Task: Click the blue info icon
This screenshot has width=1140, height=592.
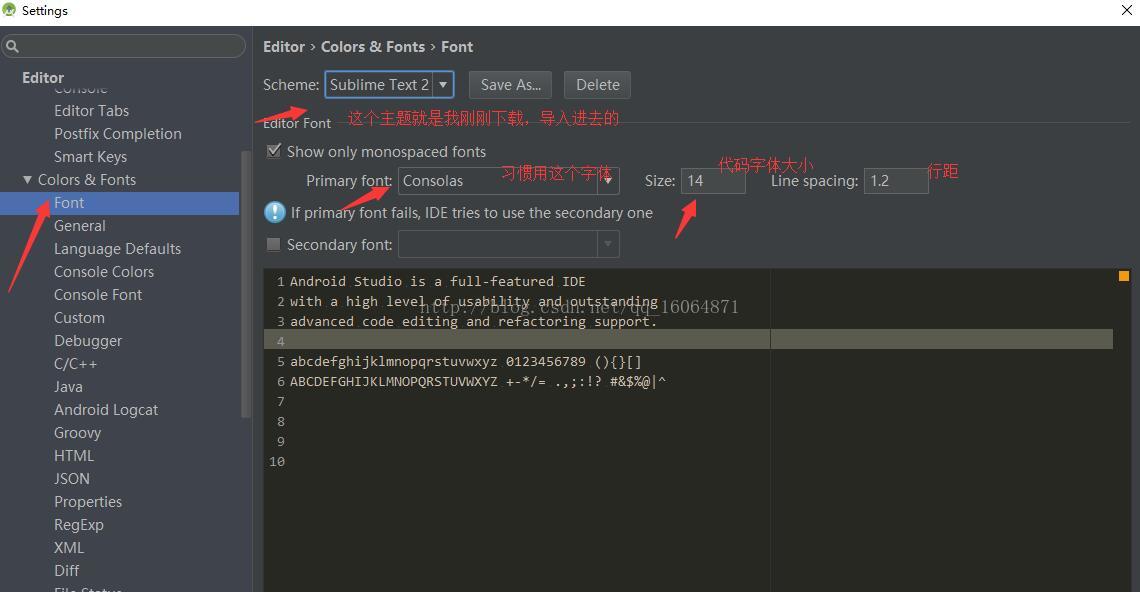Action: 275,212
